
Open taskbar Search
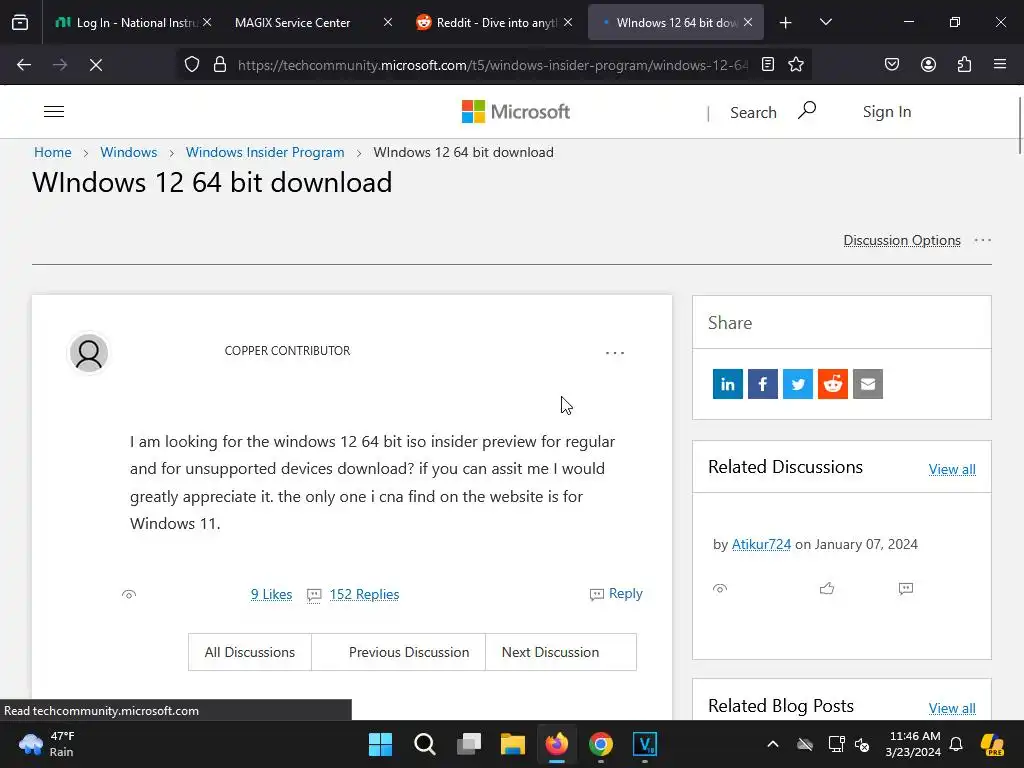[x=424, y=744]
